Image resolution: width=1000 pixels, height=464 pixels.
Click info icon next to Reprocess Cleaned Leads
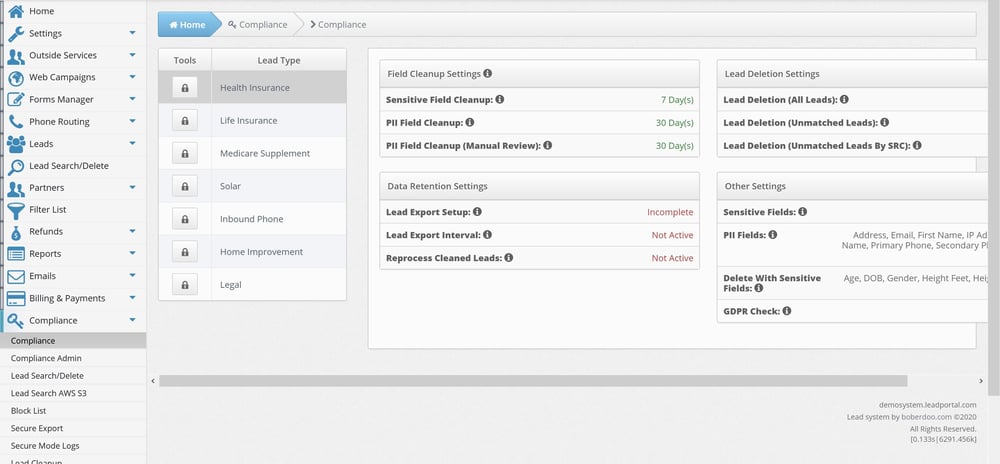coord(508,258)
